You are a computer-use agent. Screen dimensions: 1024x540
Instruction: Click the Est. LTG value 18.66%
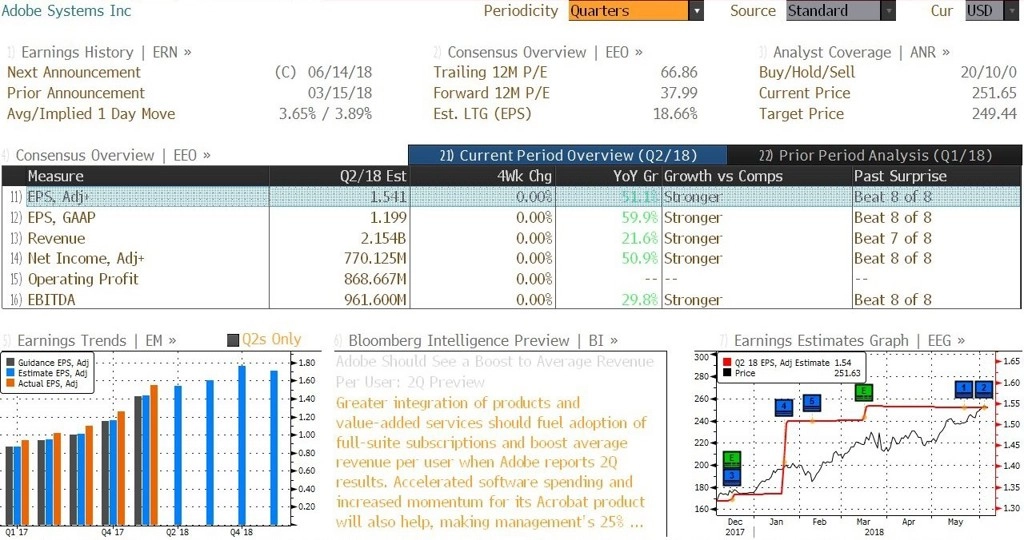(x=675, y=114)
